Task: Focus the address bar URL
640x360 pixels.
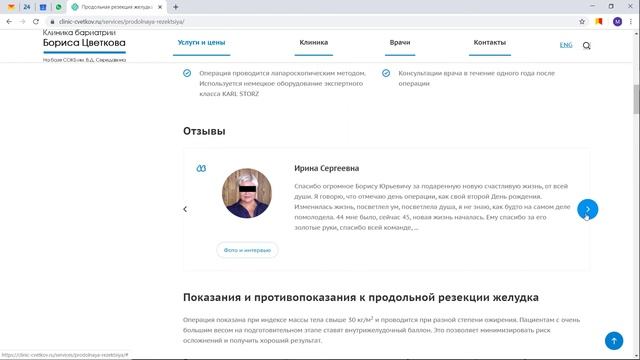Action: pyautogui.click(x=121, y=22)
